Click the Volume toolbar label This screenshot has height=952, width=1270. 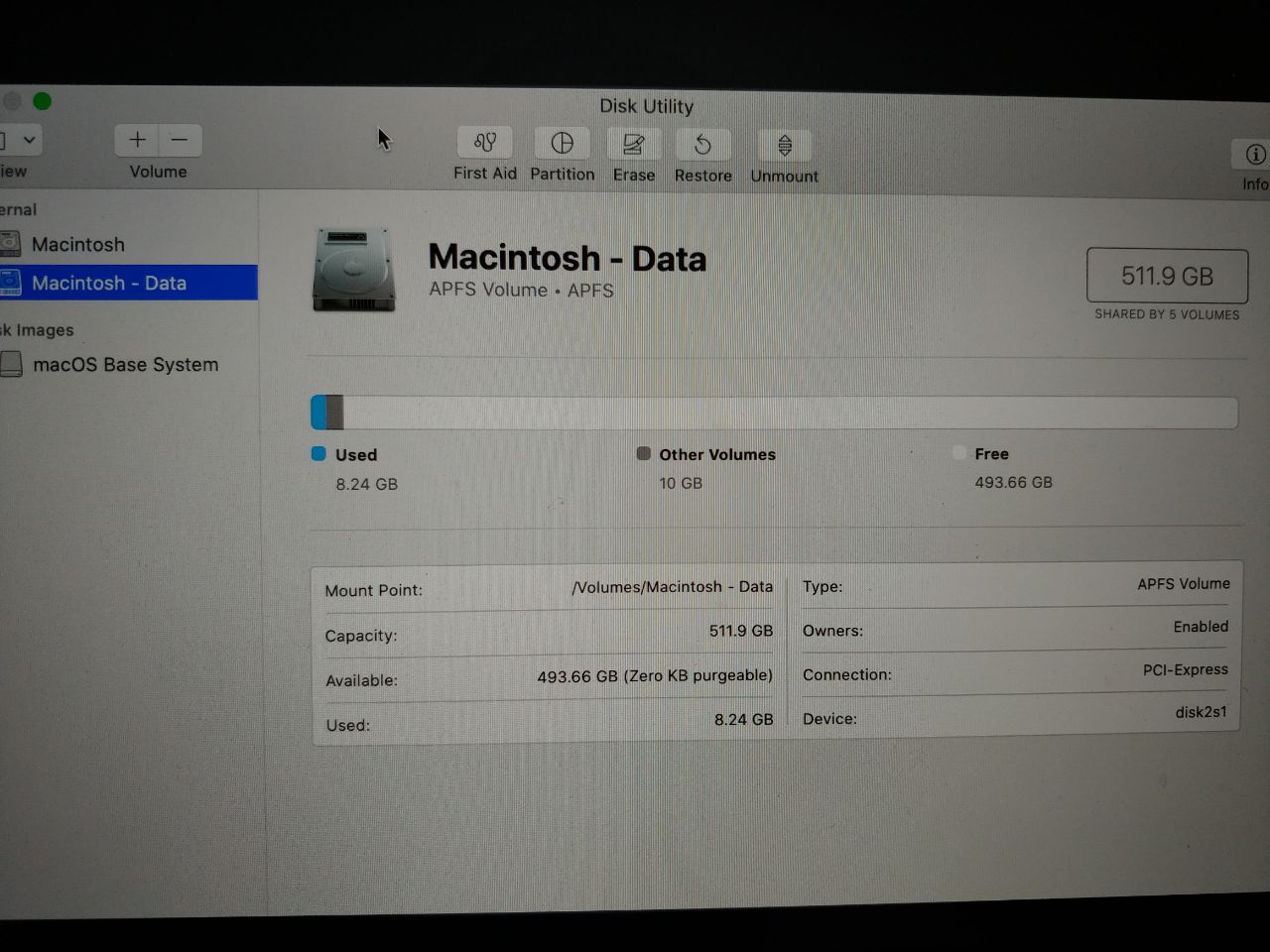point(158,172)
